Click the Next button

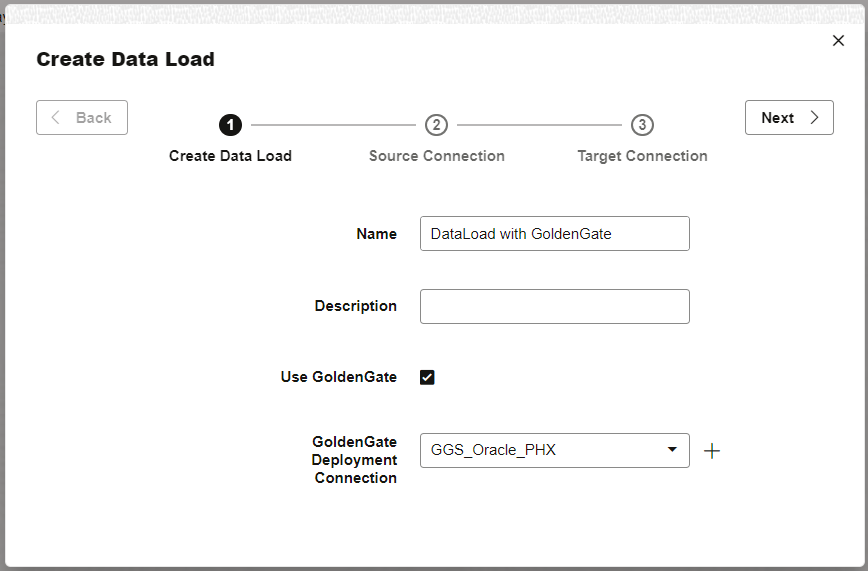click(789, 117)
